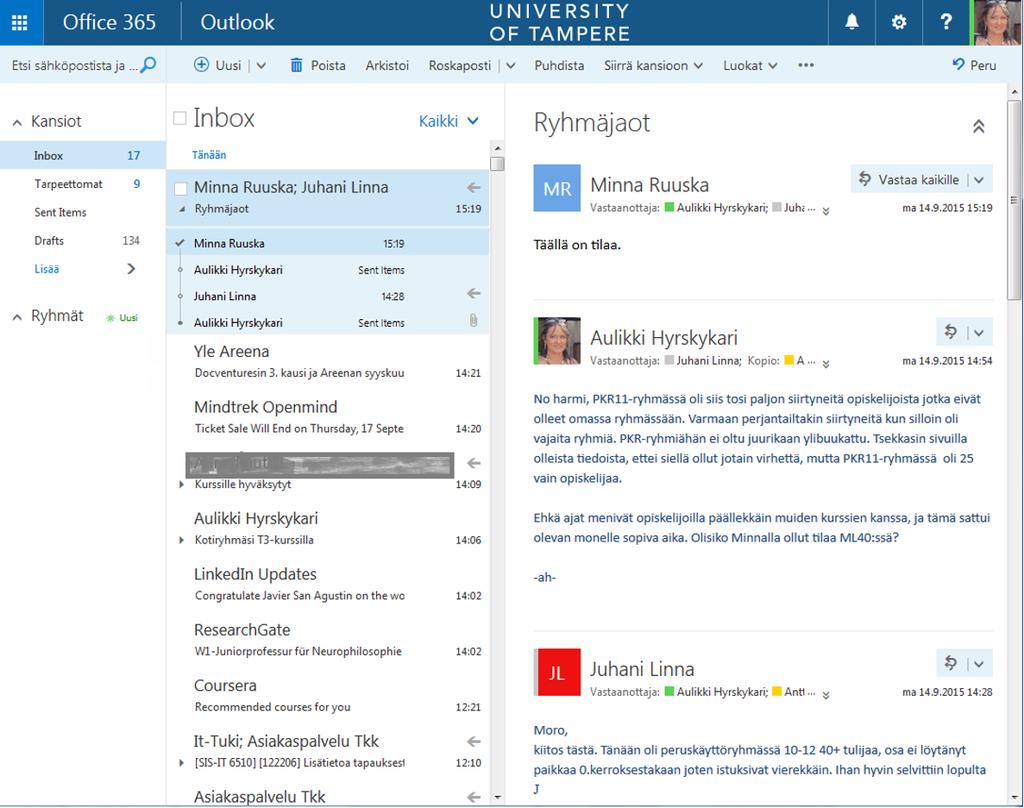The image size is (1024, 808).
Task: Collapse the Ryhmäjaot conversation thread triangle
Action: pyautogui.click(x=182, y=209)
